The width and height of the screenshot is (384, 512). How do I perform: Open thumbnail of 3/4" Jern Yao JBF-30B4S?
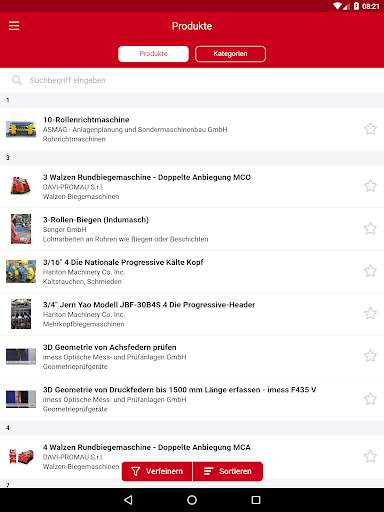[21, 314]
